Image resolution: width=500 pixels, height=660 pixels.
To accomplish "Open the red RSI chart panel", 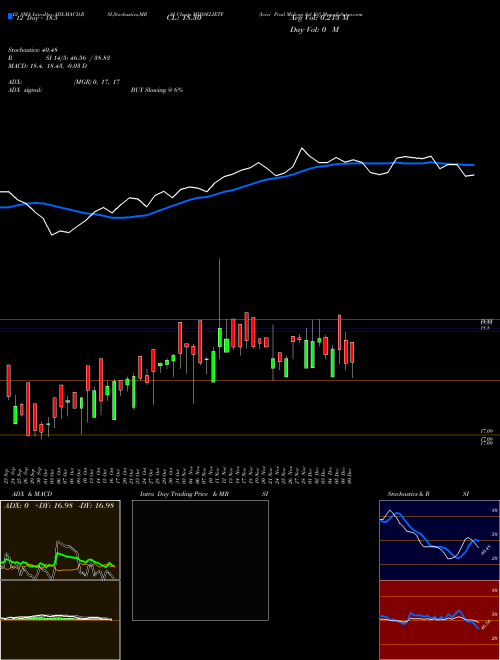I will [439, 620].
